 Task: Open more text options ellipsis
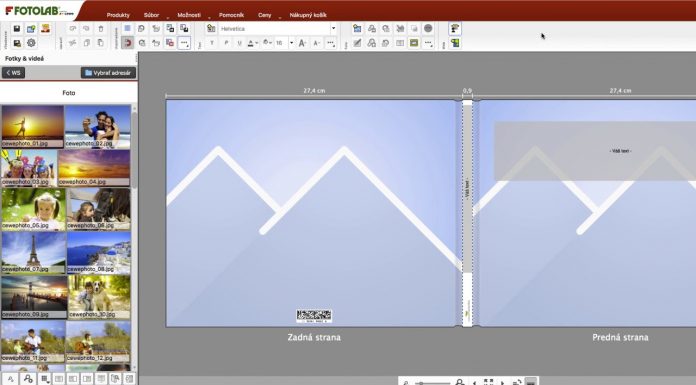coord(331,43)
